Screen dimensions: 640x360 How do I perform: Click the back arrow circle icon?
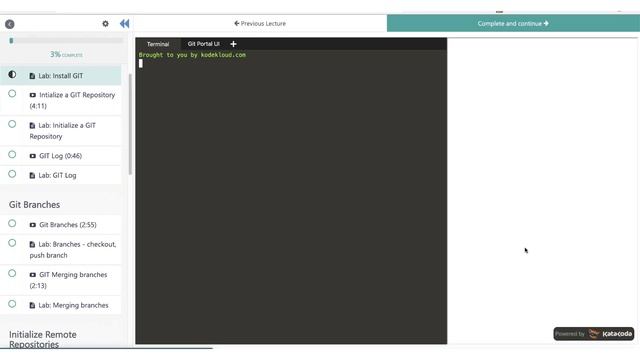coord(10,24)
